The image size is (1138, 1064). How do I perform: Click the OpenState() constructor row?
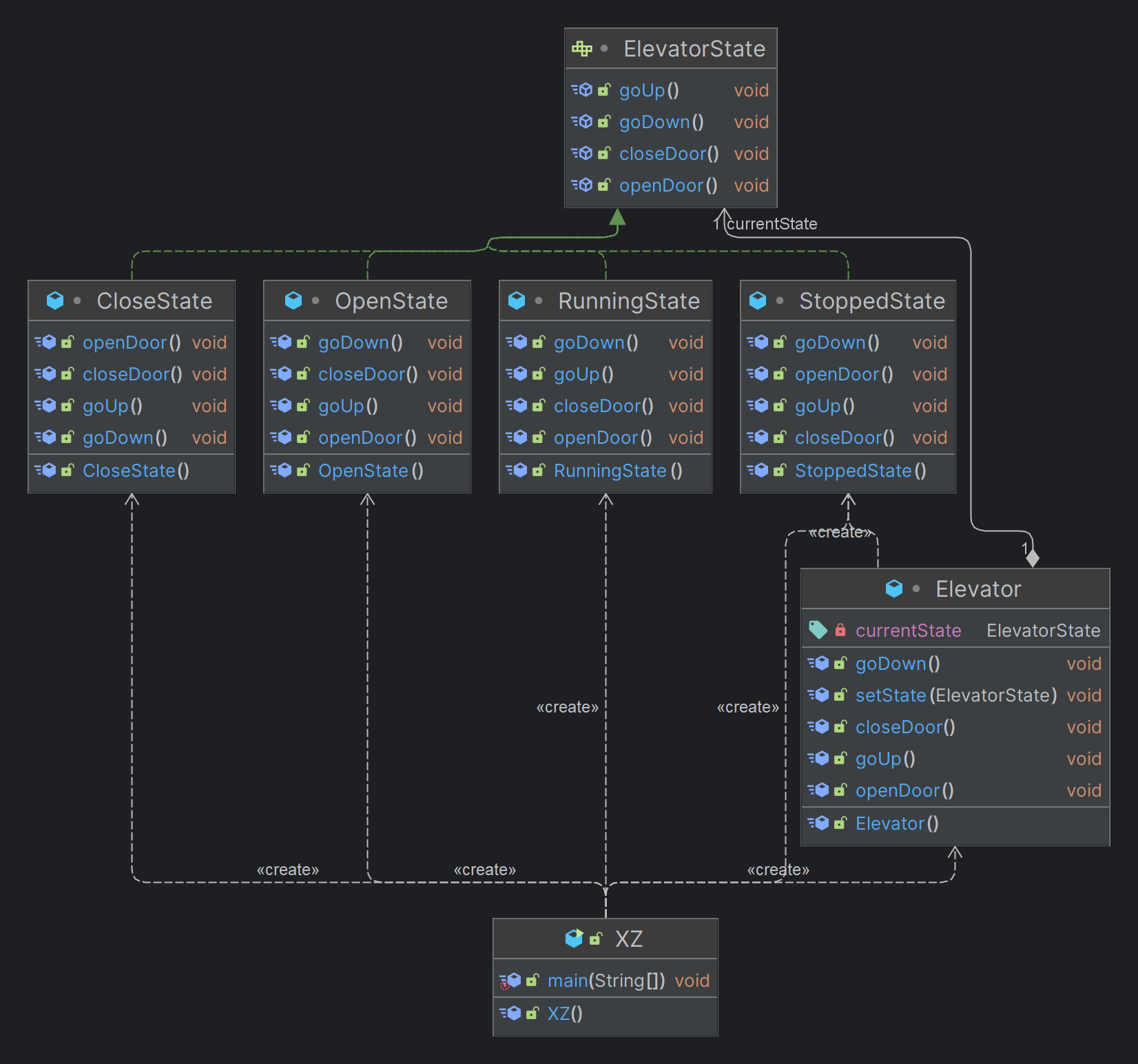point(367,470)
